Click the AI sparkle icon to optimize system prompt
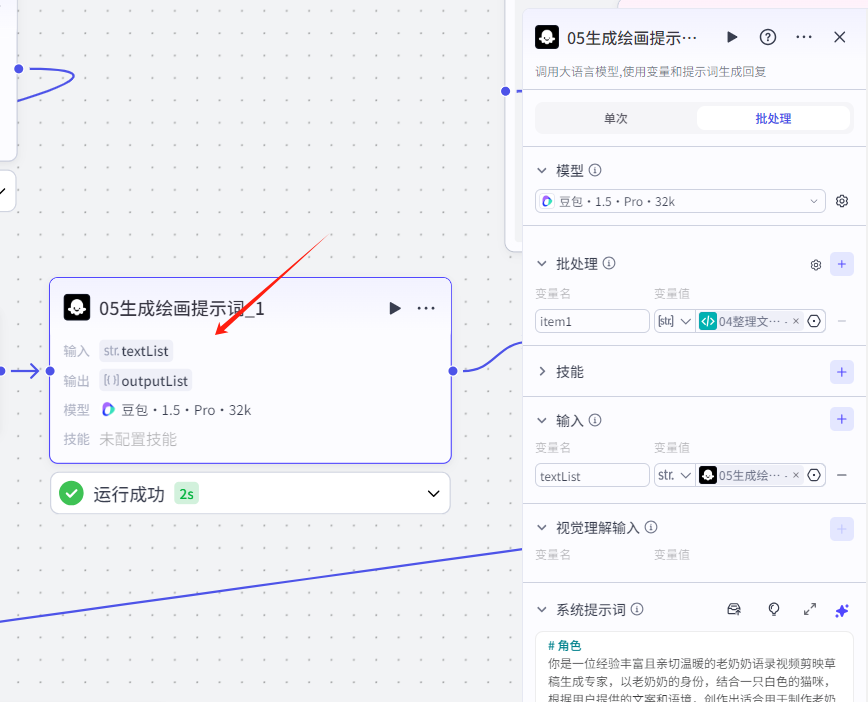Screen dimensions: 868x702 [x=842, y=611]
